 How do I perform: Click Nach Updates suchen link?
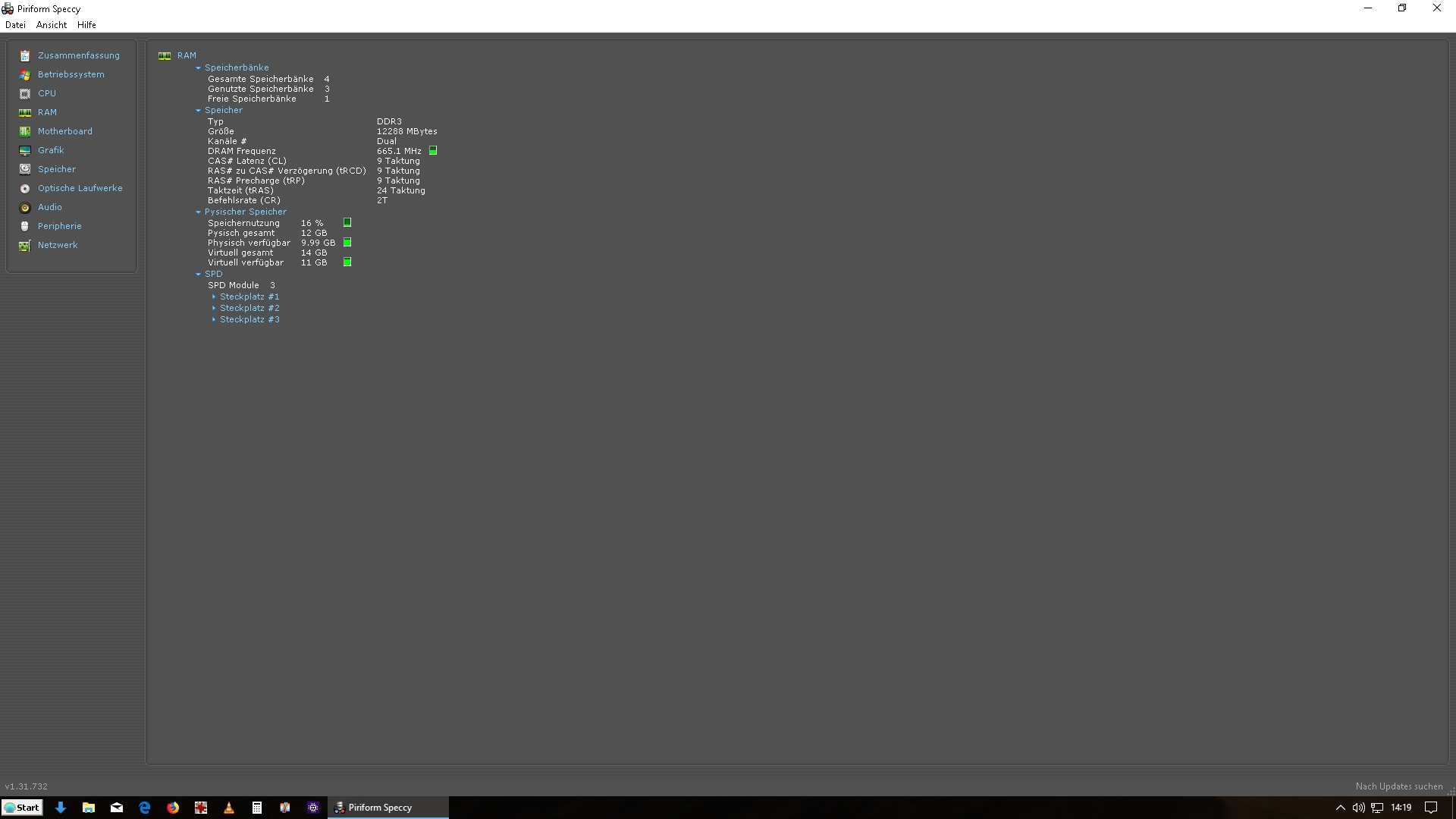1398,786
